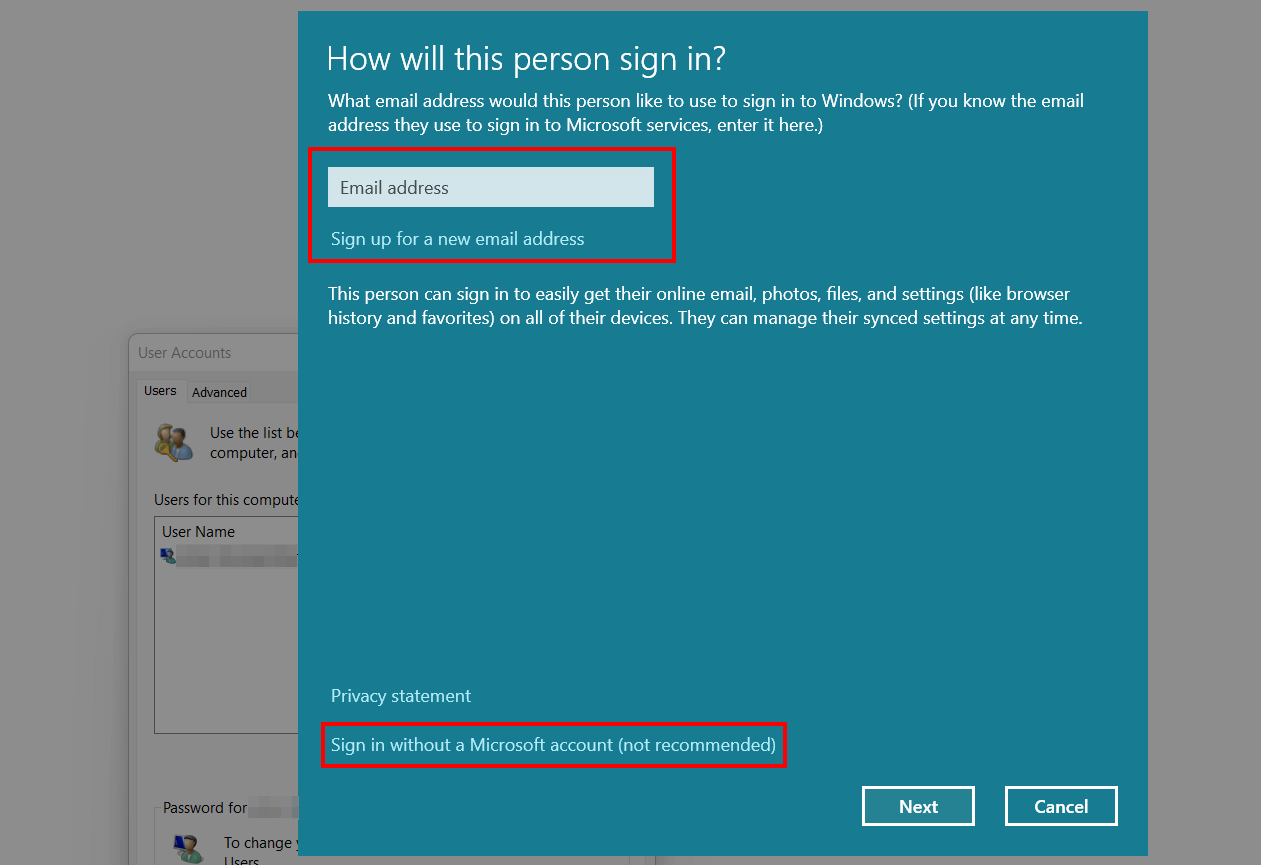Click the Email address input field
Image resolution: width=1261 pixels, height=865 pixels.
coord(490,187)
